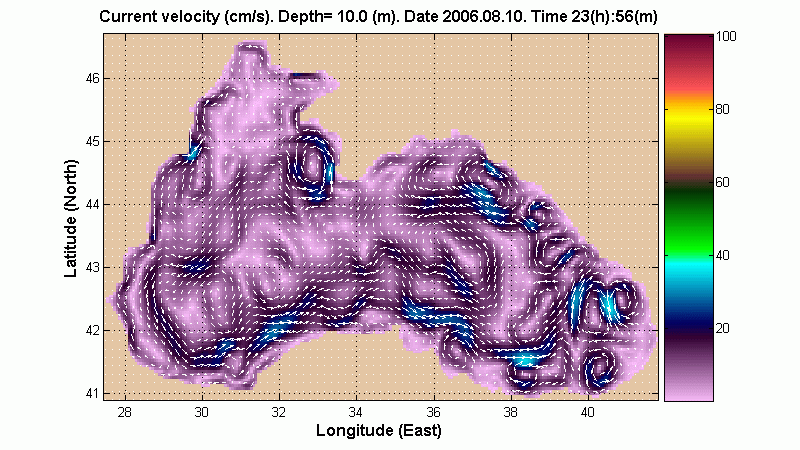
Task: Click the colorbar tick label 60
Action: [722, 182]
